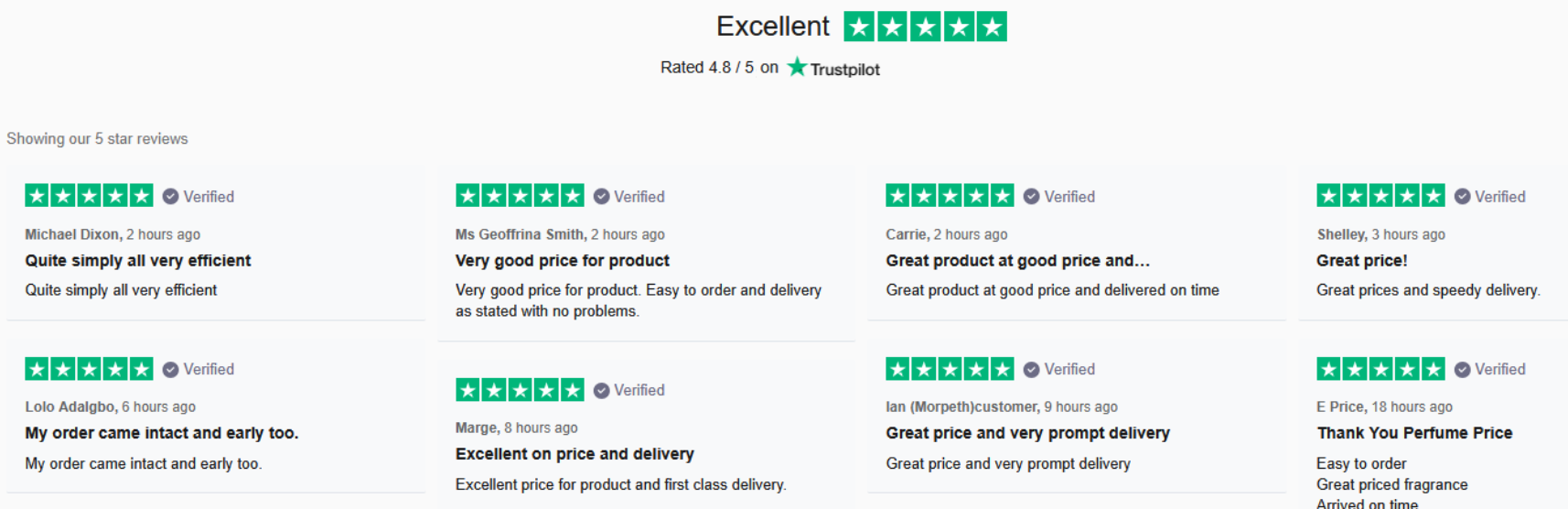Open the "Great product at good price and..." review
The image size is (1568, 509).
(1017, 261)
